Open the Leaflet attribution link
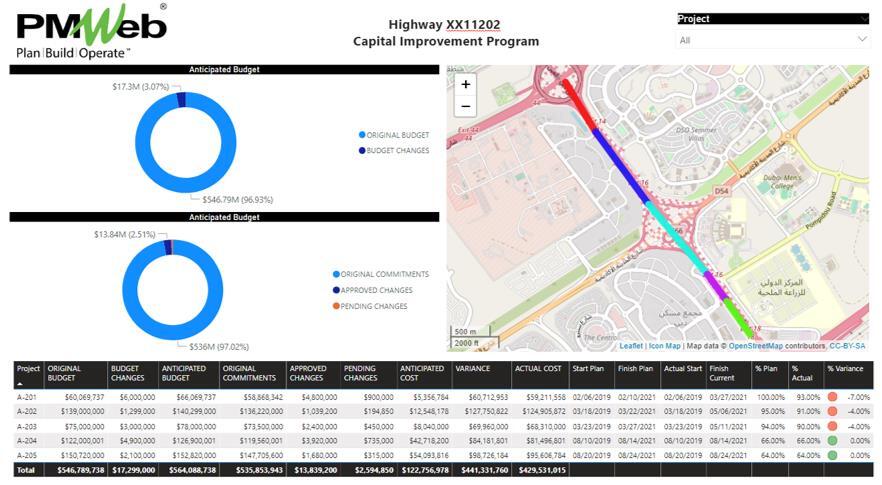This screenshot has height=485, width=882. (631, 346)
